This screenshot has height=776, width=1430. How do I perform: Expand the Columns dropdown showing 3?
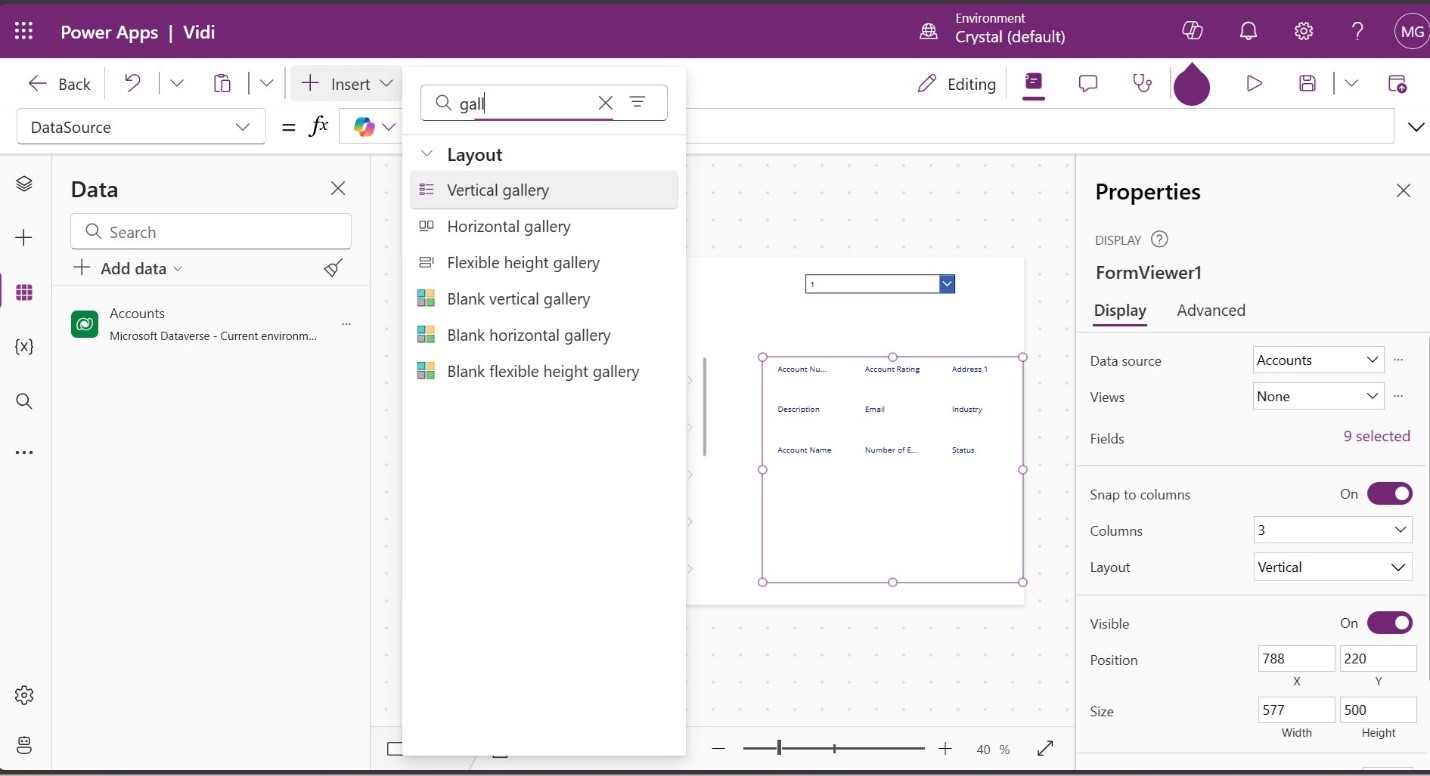[1332, 530]
